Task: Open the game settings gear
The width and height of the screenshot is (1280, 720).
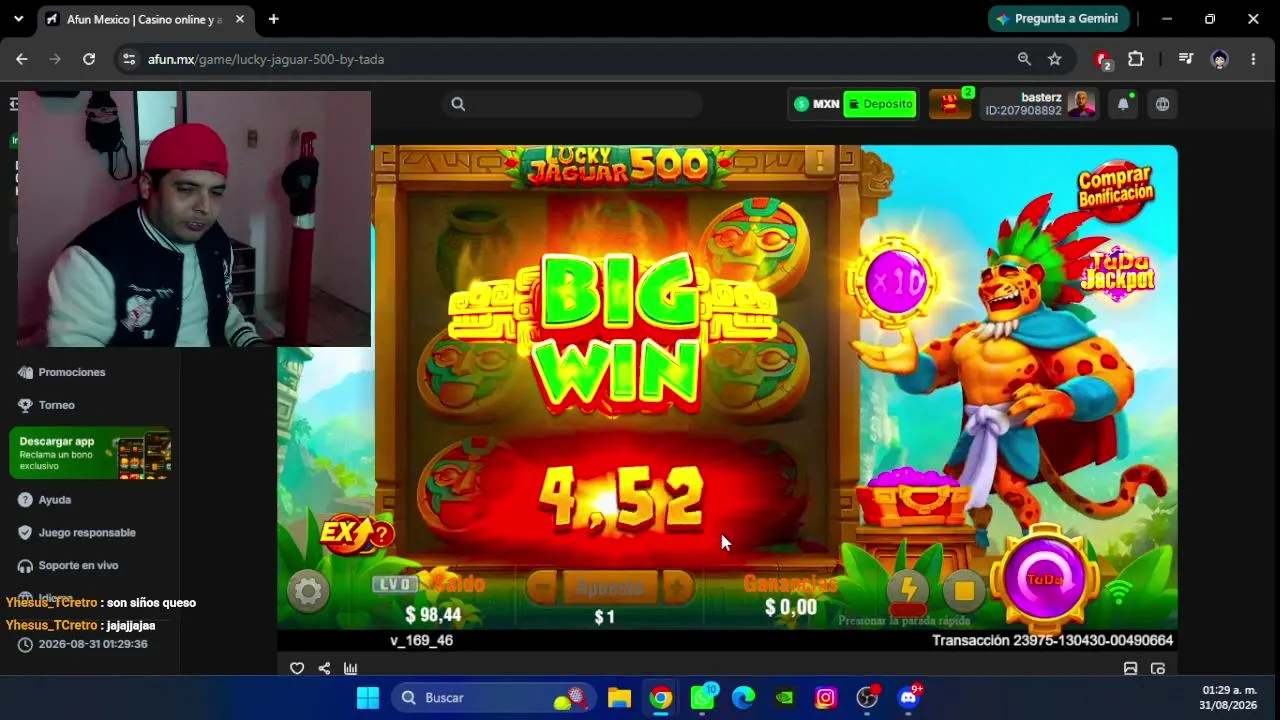Action: (308, 592)
